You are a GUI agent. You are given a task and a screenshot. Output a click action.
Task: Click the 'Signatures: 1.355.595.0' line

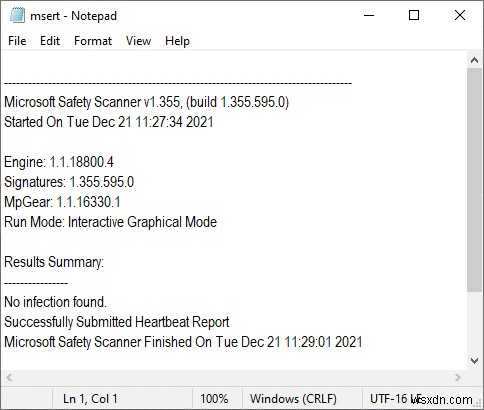69,182
